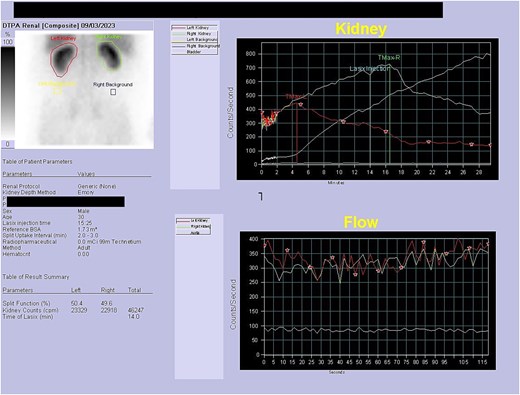Click the Flow chart title
520x395 pixels.
click(x=361, y=222)
